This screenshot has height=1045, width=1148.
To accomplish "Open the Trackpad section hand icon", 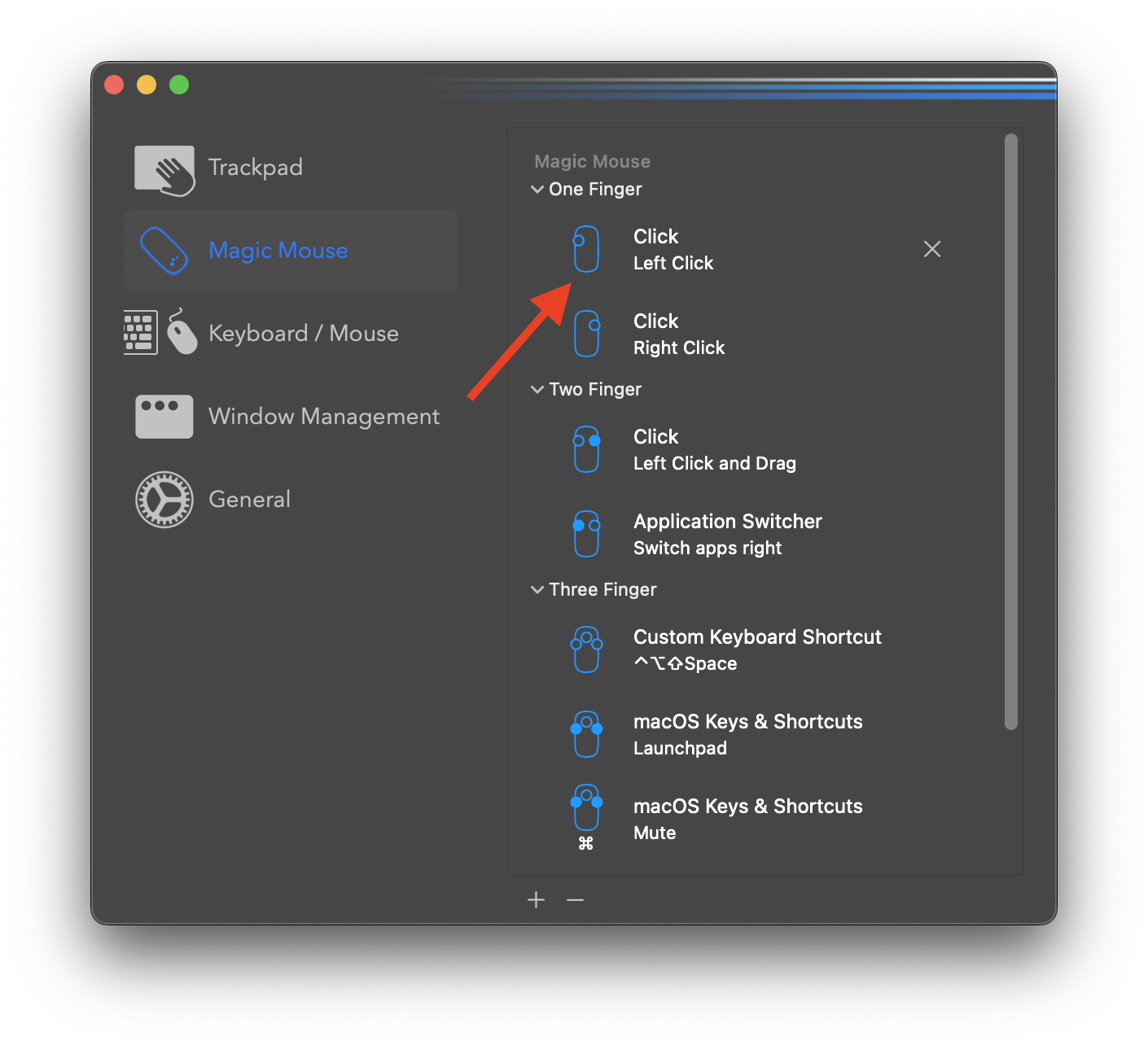I will coord(164,170).
